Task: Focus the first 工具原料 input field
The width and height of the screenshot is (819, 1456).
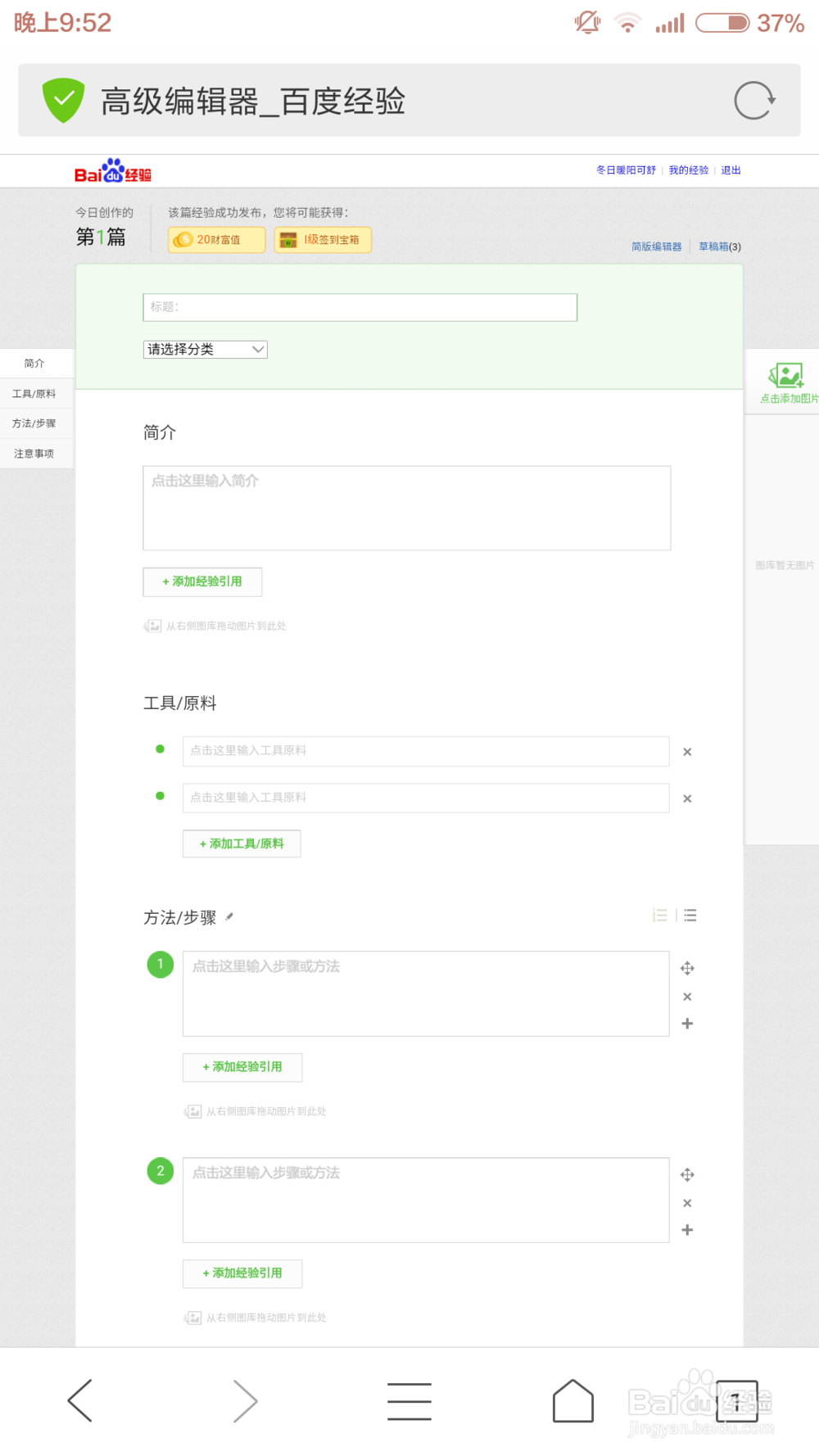Action: click(x=426, y=751)
